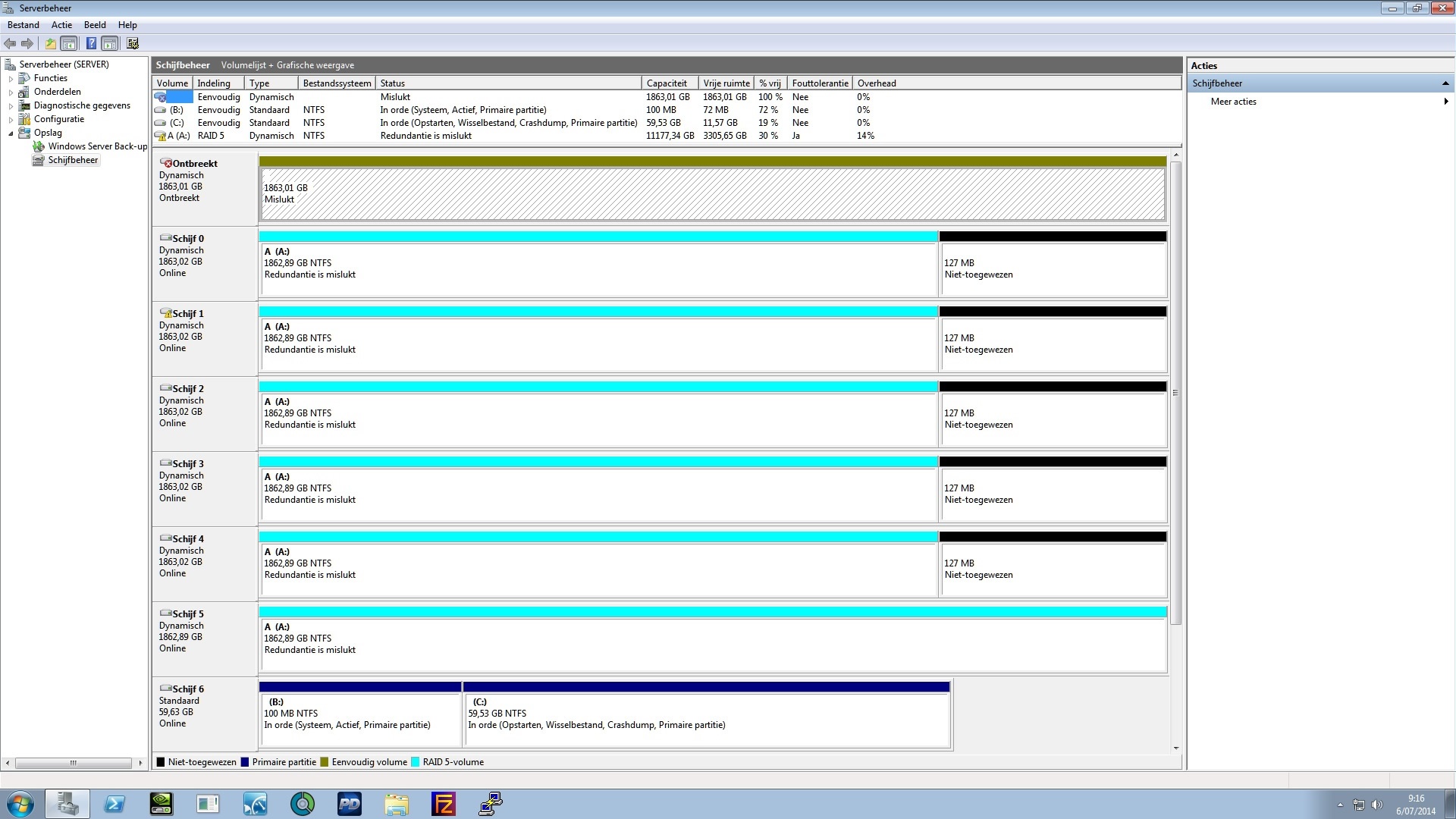
Task: Collapse the Opslag tree node
Action: pos(11,133)
